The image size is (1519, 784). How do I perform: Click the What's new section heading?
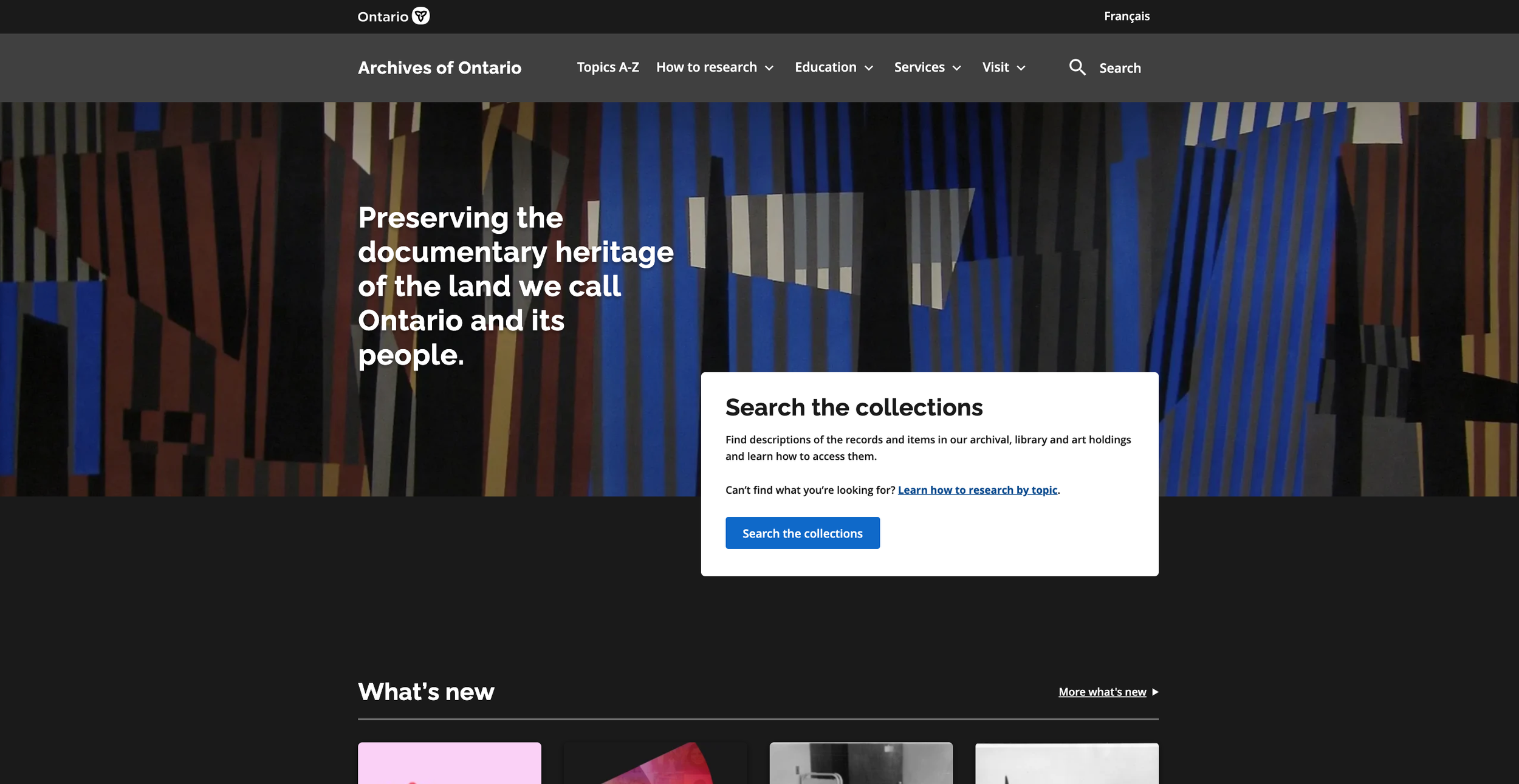click(x=426, y=692)
